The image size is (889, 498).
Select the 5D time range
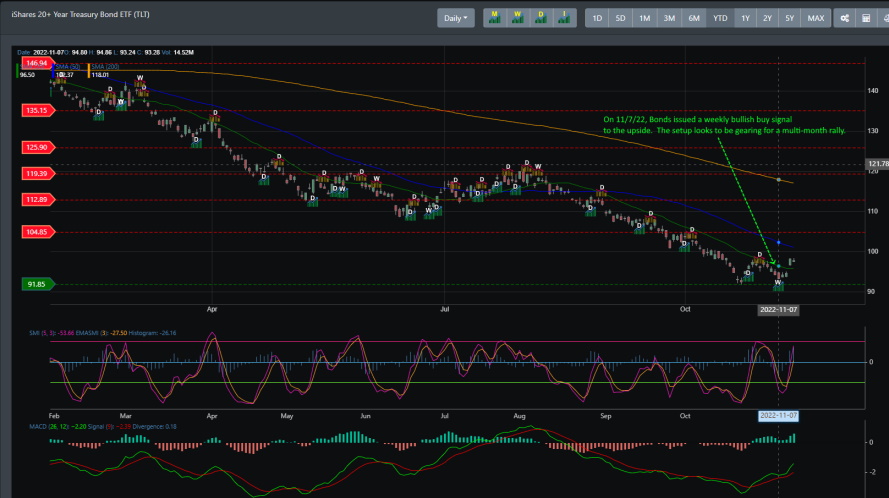(620, 18)
